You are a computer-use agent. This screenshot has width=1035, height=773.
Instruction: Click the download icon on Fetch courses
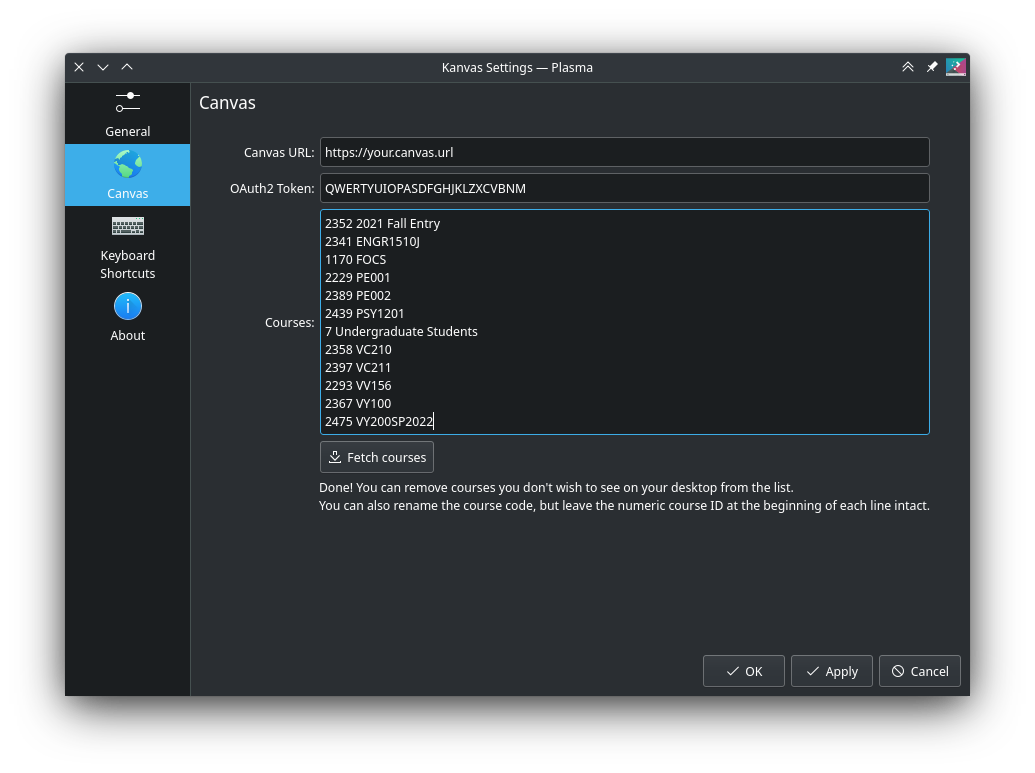[x=335, y=457]
